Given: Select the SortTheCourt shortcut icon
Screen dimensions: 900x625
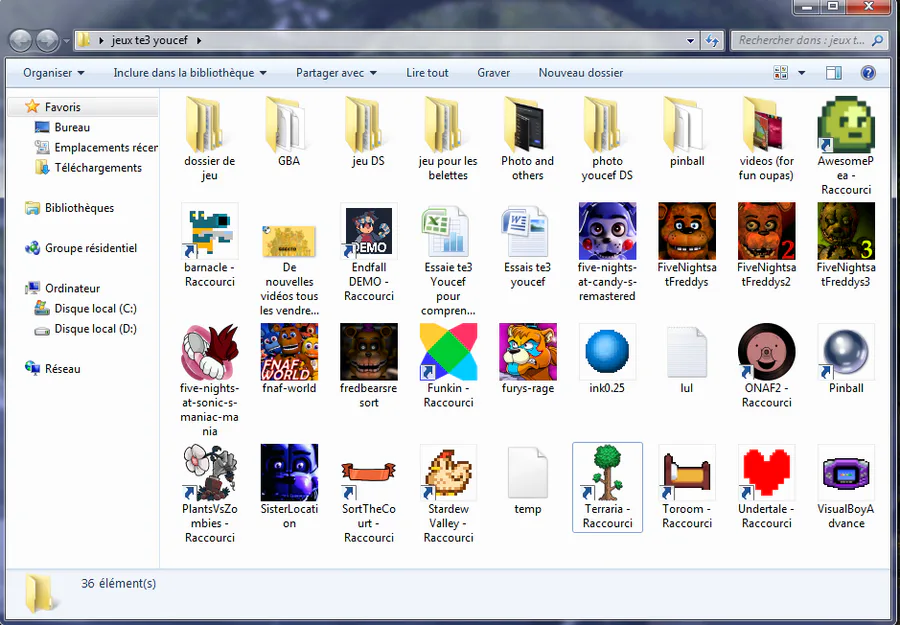Looking at the screenshot, I should pyautogui.click(x=368, y=472).
